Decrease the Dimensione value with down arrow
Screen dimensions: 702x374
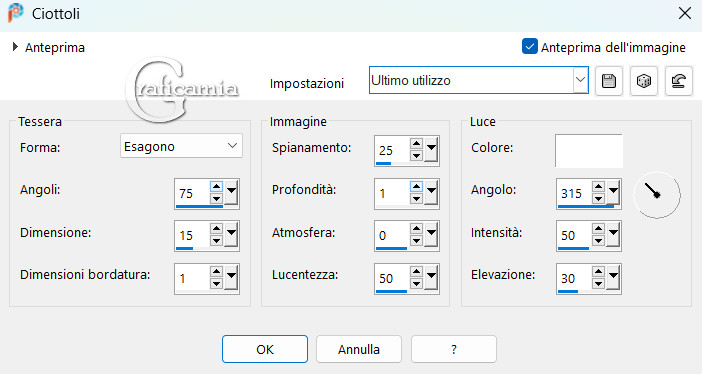click(216, 241)
